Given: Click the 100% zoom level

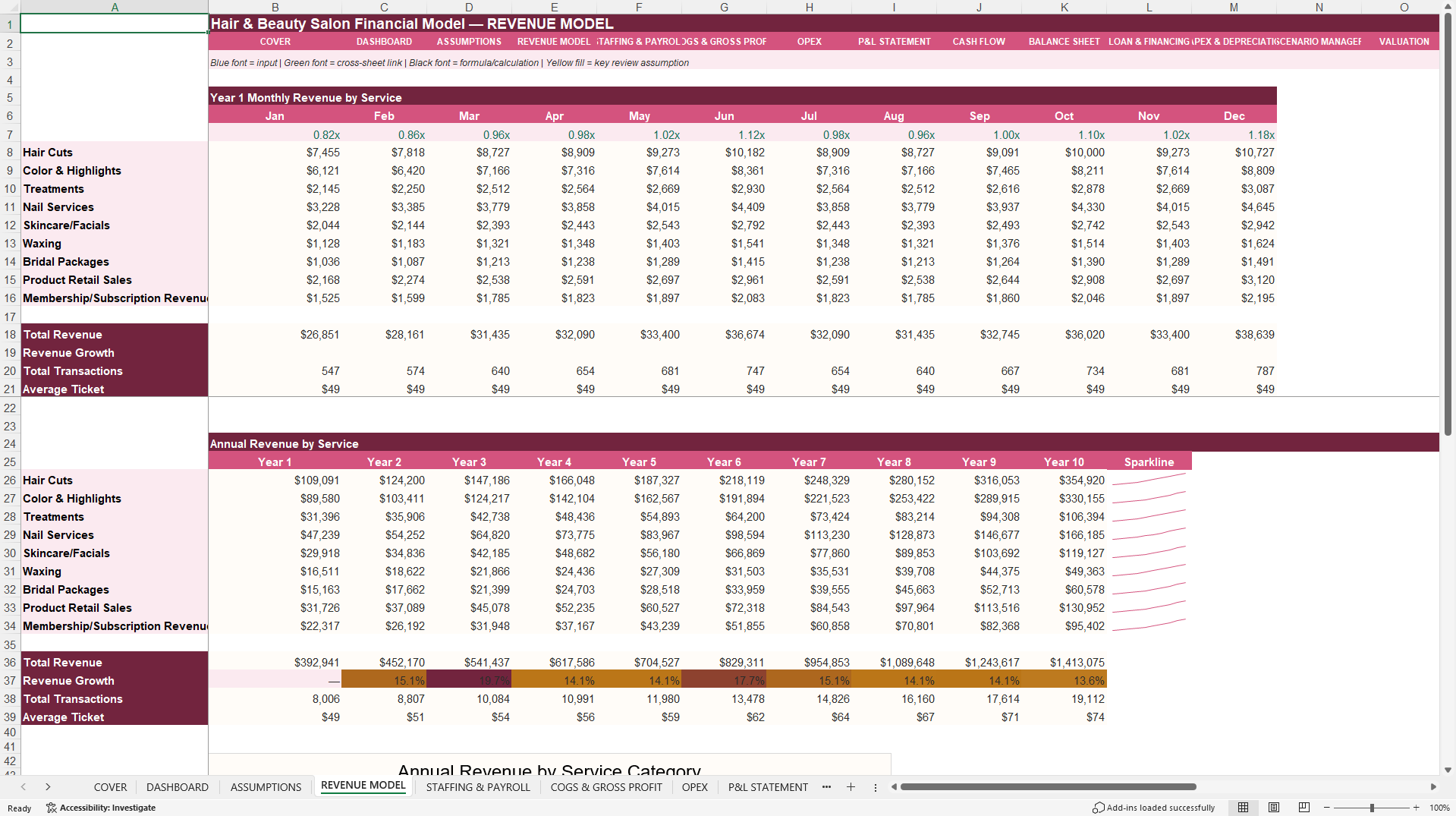Looking at the screenshot, I should point(1439,808).
